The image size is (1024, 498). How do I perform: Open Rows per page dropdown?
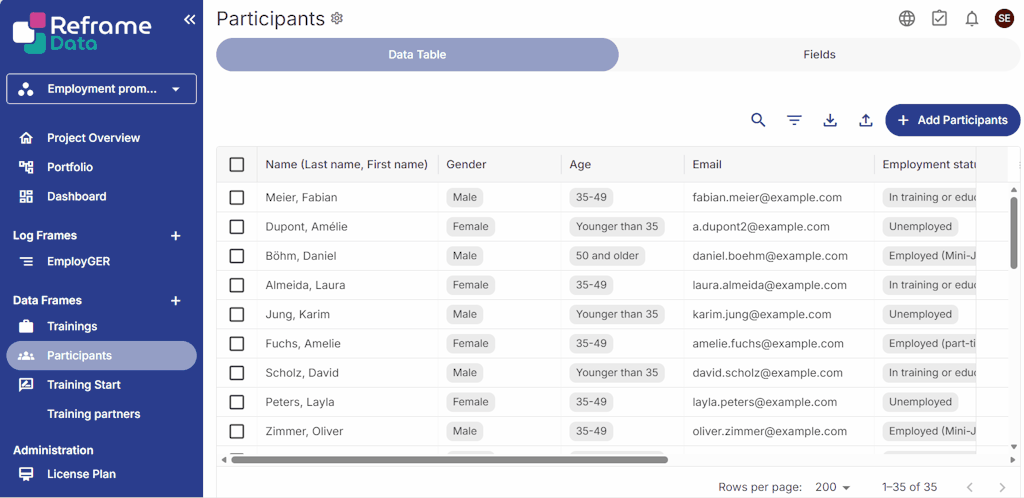(x=832, y=487)
